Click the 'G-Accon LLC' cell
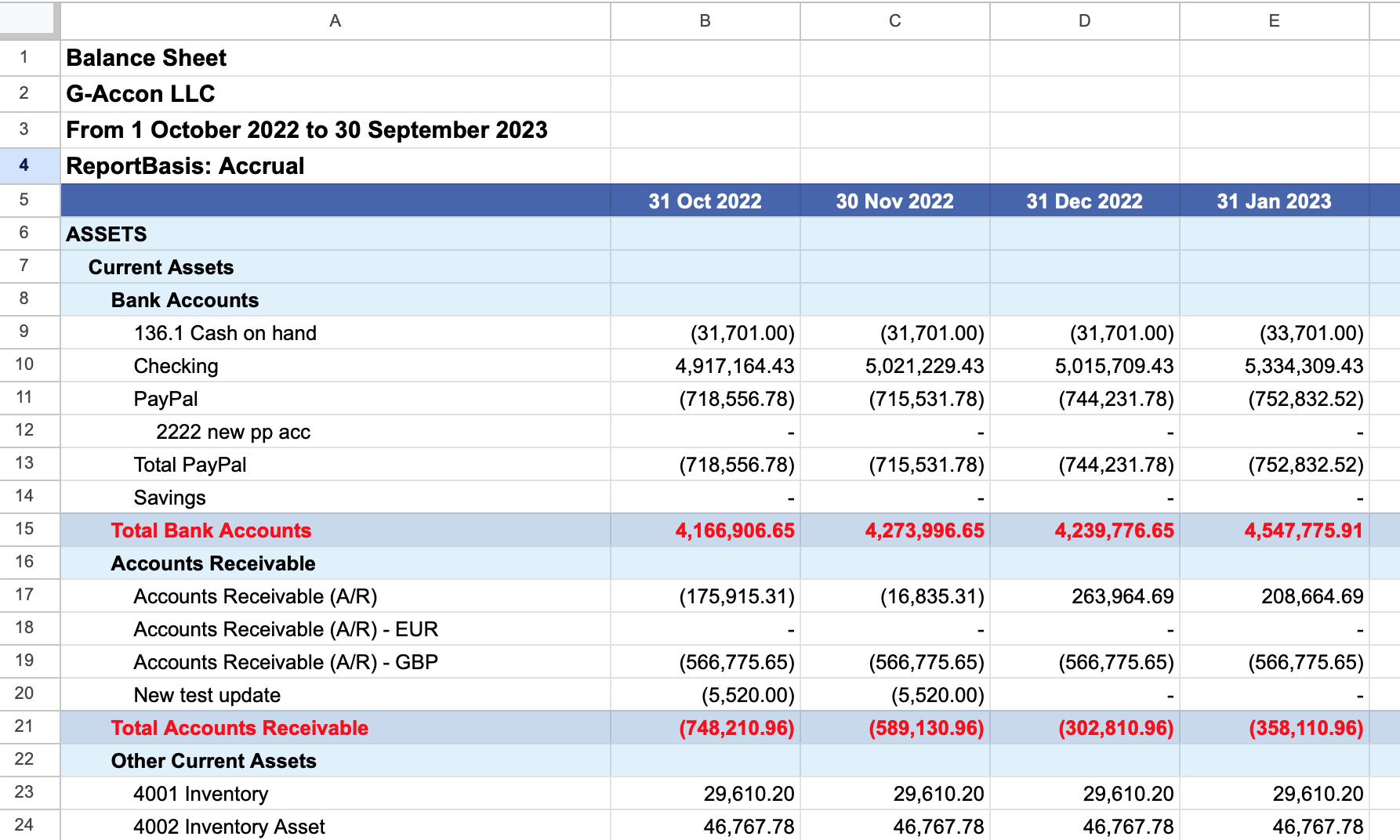Image resolution: width=1400 pixels, height=840 pixels. pyautogui.click(x=335, y=94)
